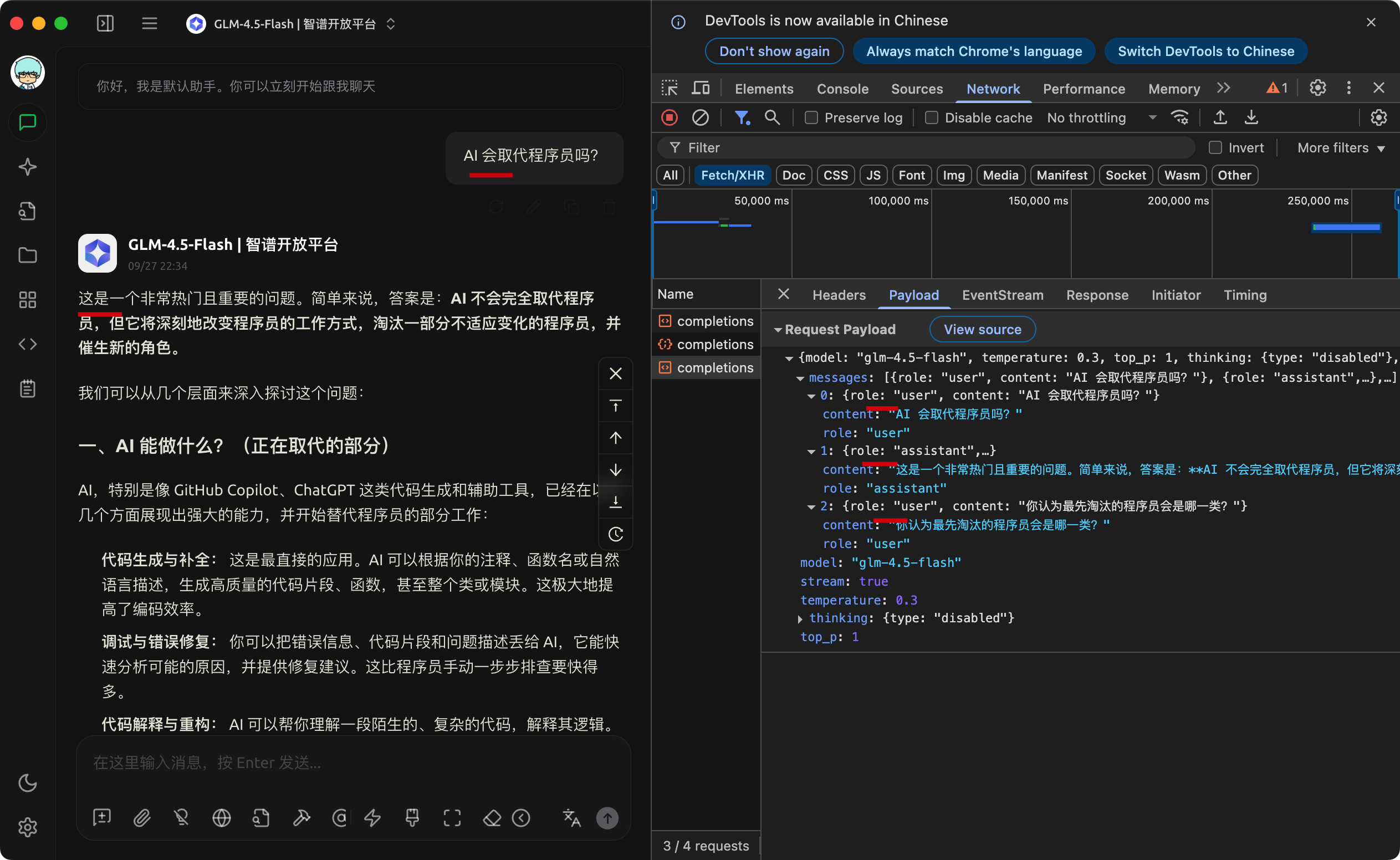
Task: Open the More filters dropdown
Action: [1341, 148]
